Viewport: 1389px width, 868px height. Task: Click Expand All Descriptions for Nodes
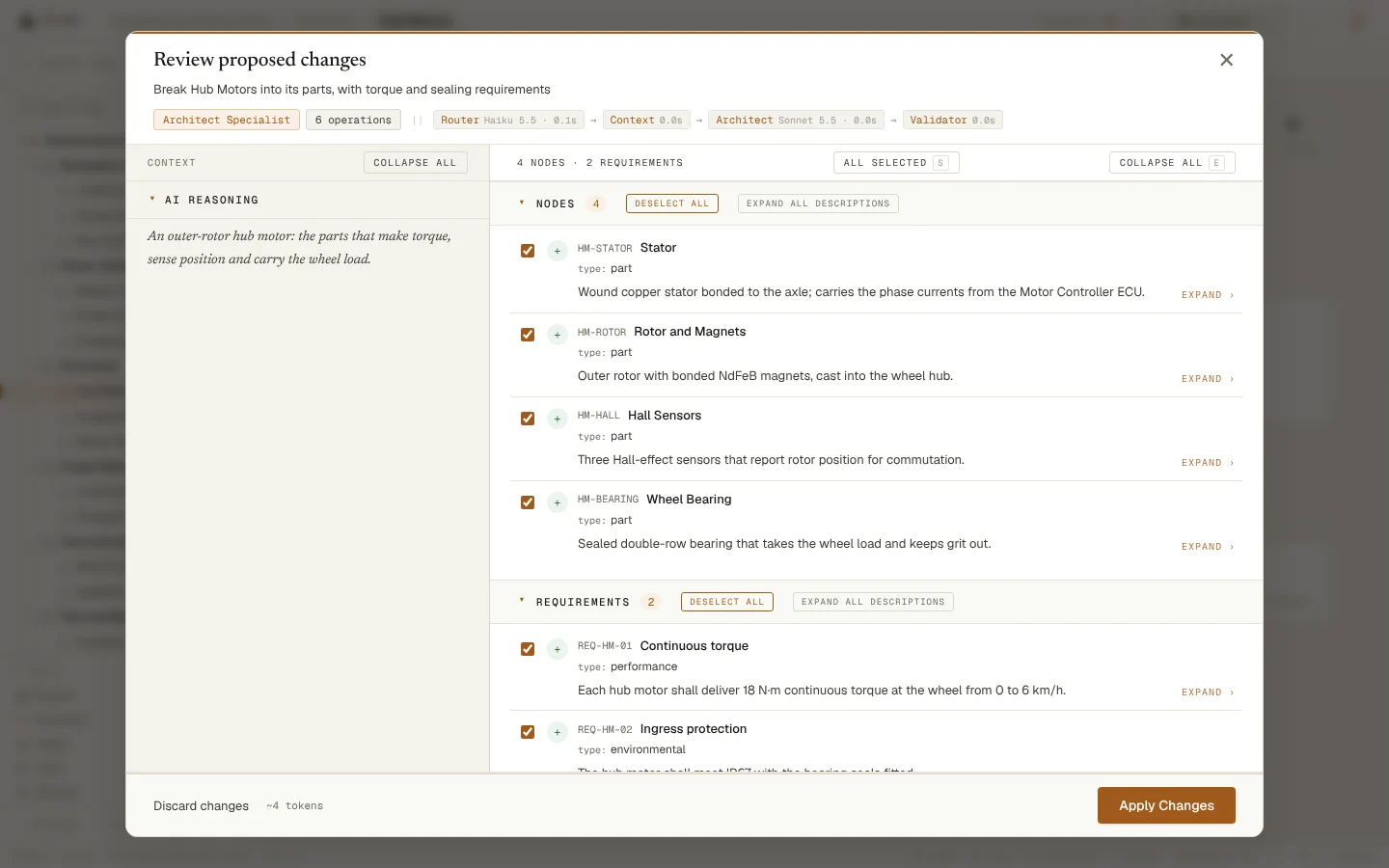pyautogui.click(x=818, y=203)
